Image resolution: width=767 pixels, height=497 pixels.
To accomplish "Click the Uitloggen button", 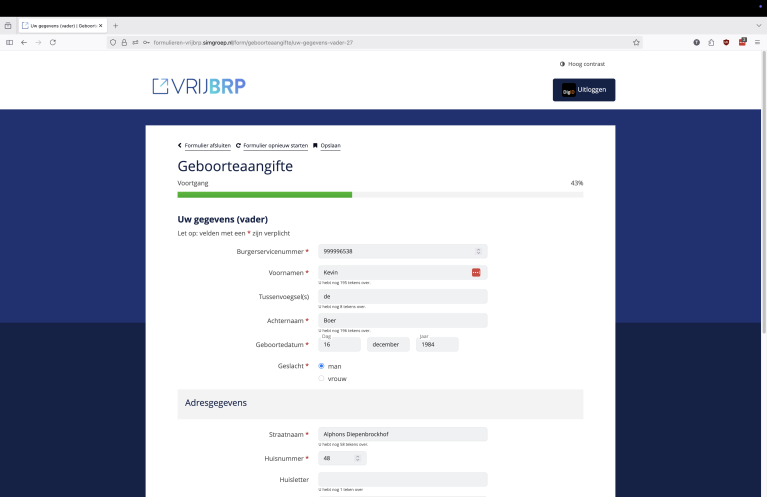I will [584, 90].
